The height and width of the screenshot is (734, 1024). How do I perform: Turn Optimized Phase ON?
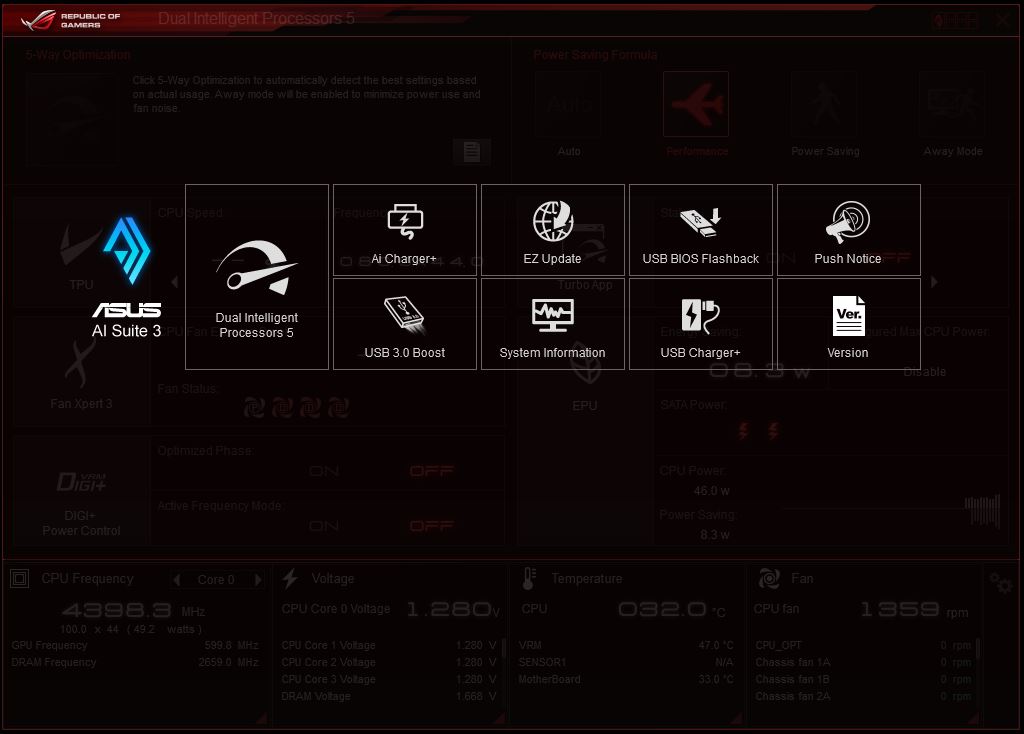click(x=324, y=471)
